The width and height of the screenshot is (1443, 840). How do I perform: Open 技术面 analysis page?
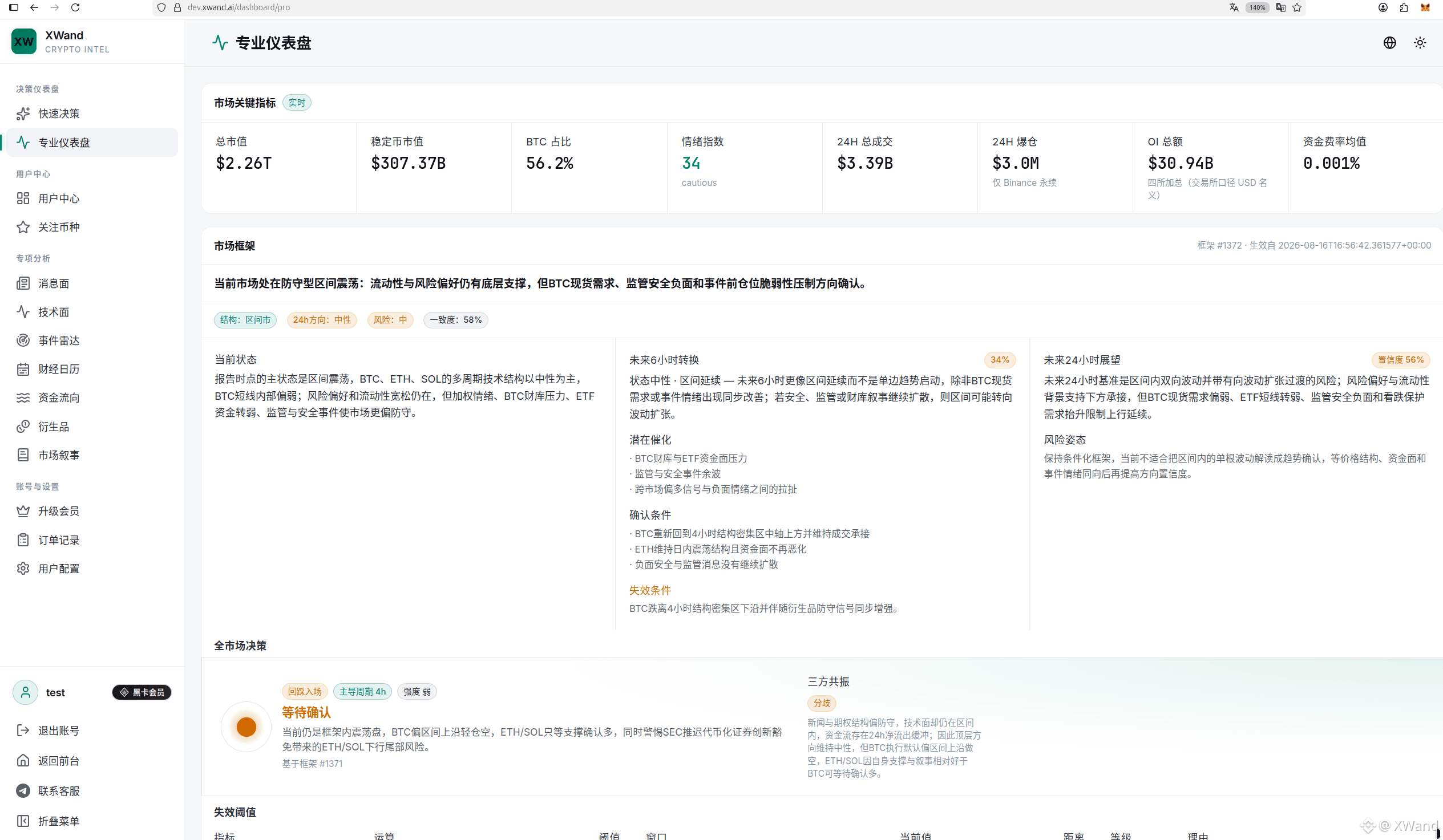point(92,312)
